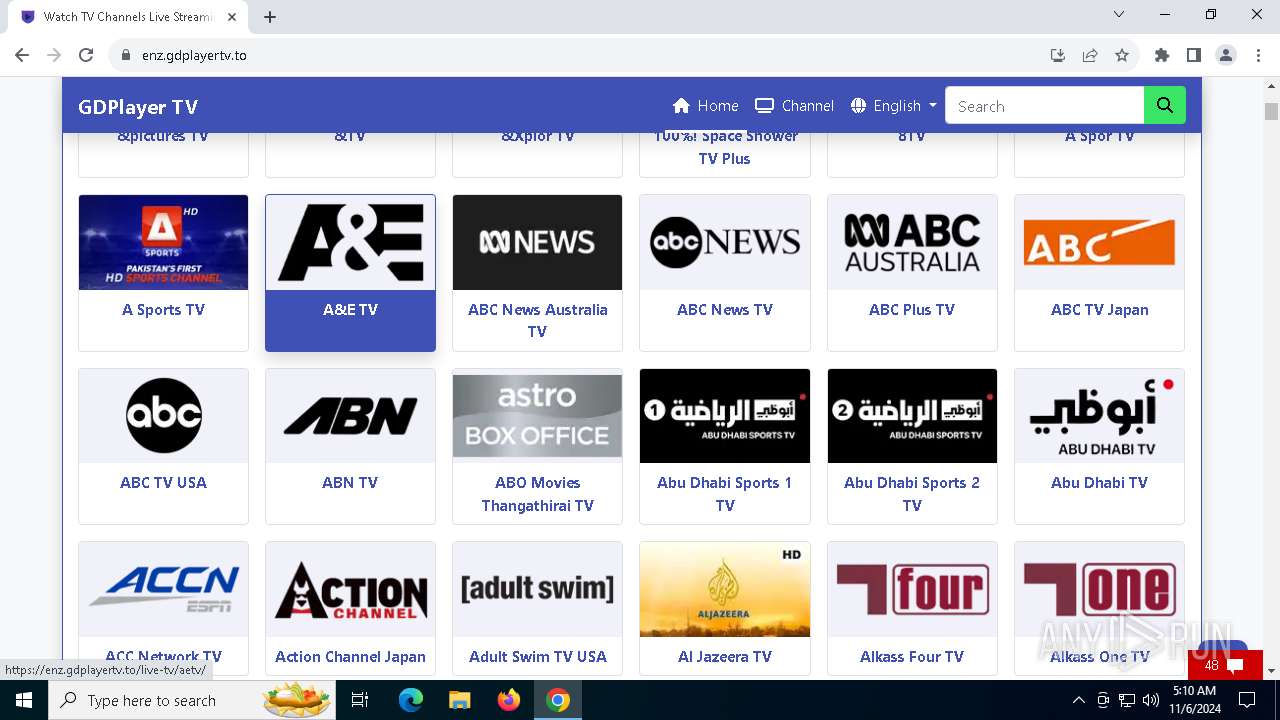The height and width of the screenshot is (720, 1280).
Task: Open ABC News Australia TV logo
Action: click(537, 242)
